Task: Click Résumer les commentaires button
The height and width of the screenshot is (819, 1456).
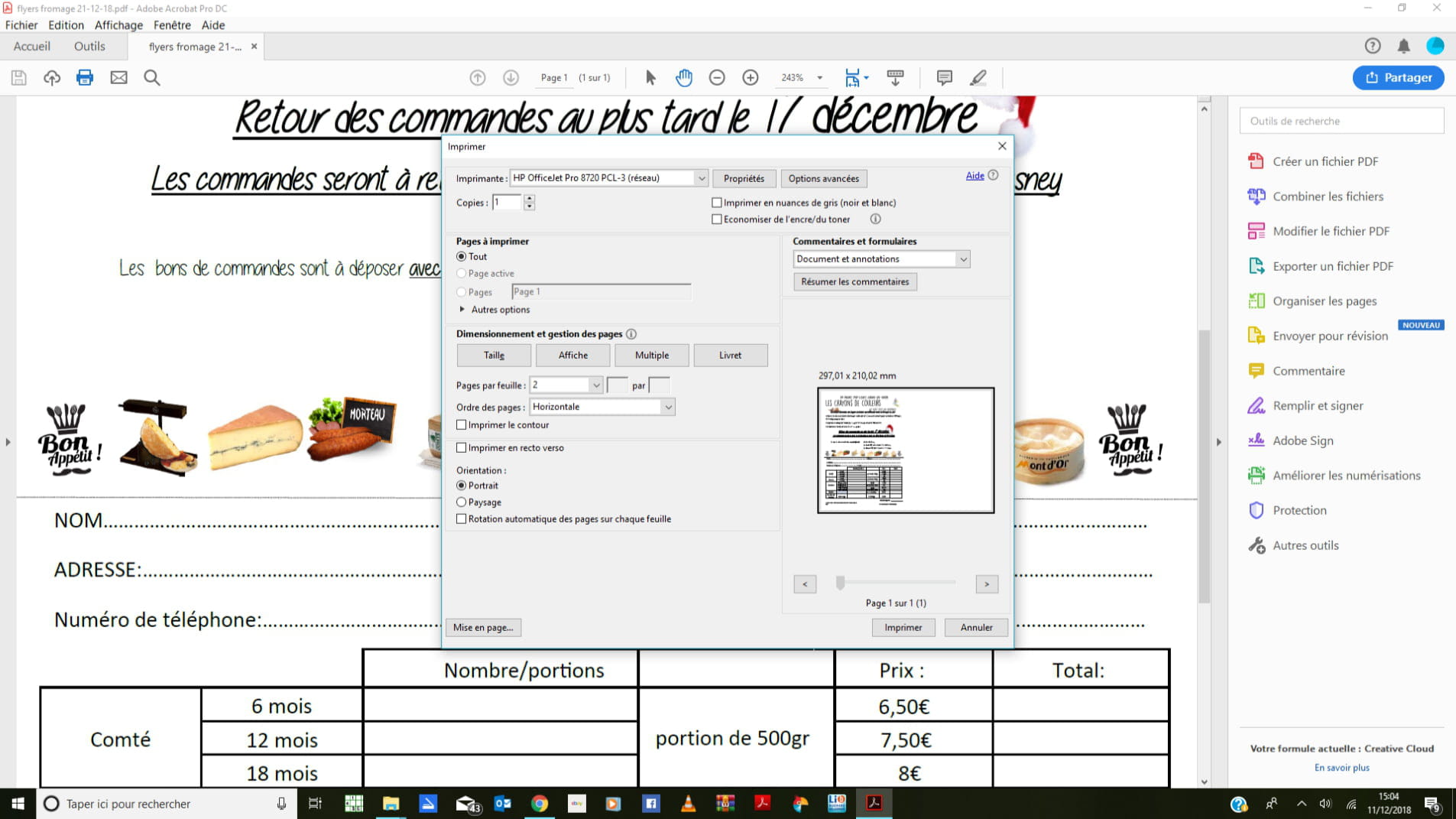Action: tap(854, 282)
